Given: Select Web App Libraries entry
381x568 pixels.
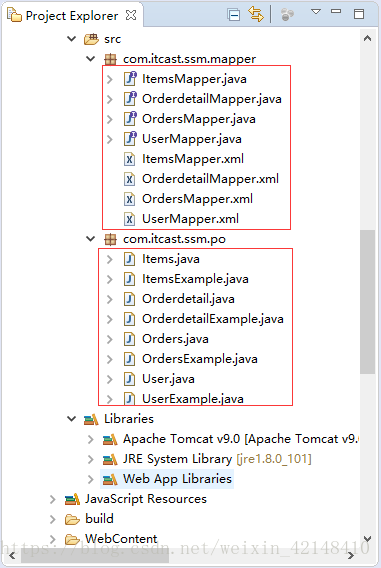Looking at the screenshot, I should 177,479.
